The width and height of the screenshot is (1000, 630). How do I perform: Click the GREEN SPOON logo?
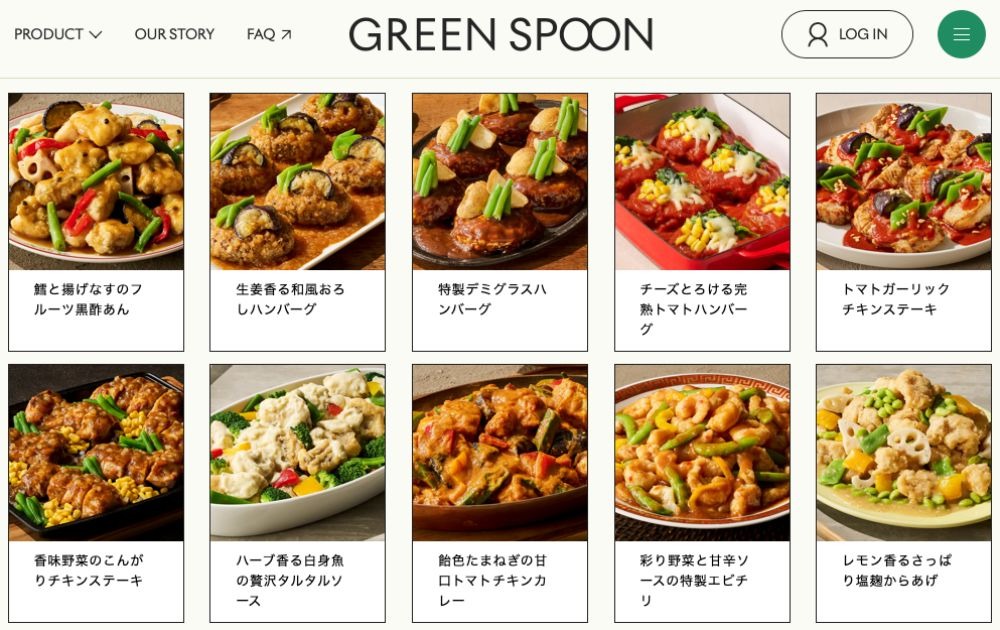501,34
